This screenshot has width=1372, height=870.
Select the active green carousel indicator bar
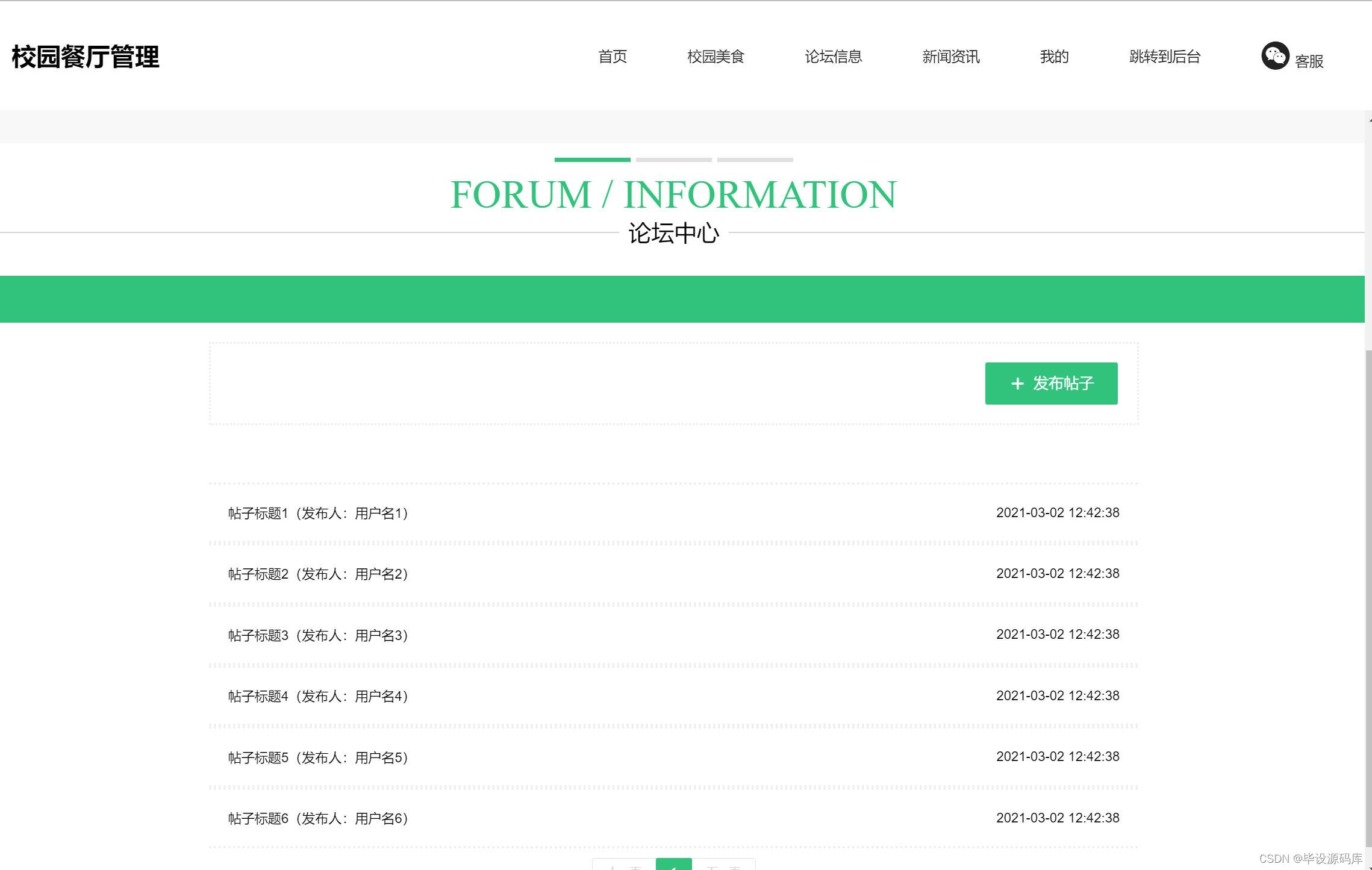coord(592,160)
